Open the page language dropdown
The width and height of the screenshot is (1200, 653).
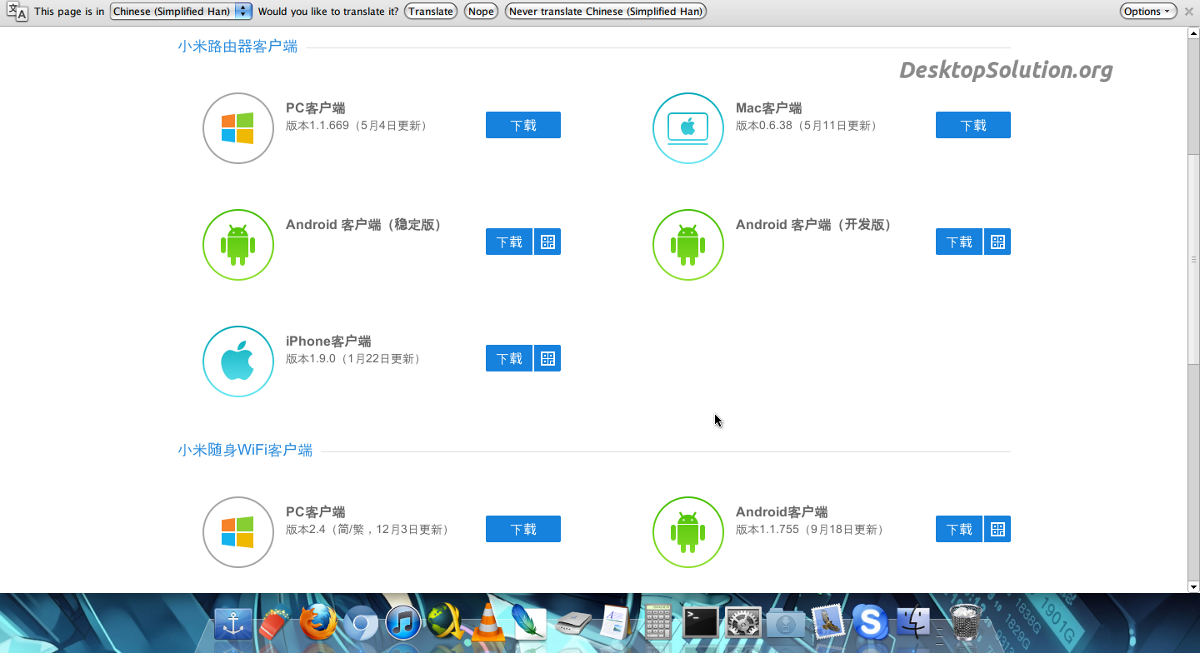(x=181, y=11)
